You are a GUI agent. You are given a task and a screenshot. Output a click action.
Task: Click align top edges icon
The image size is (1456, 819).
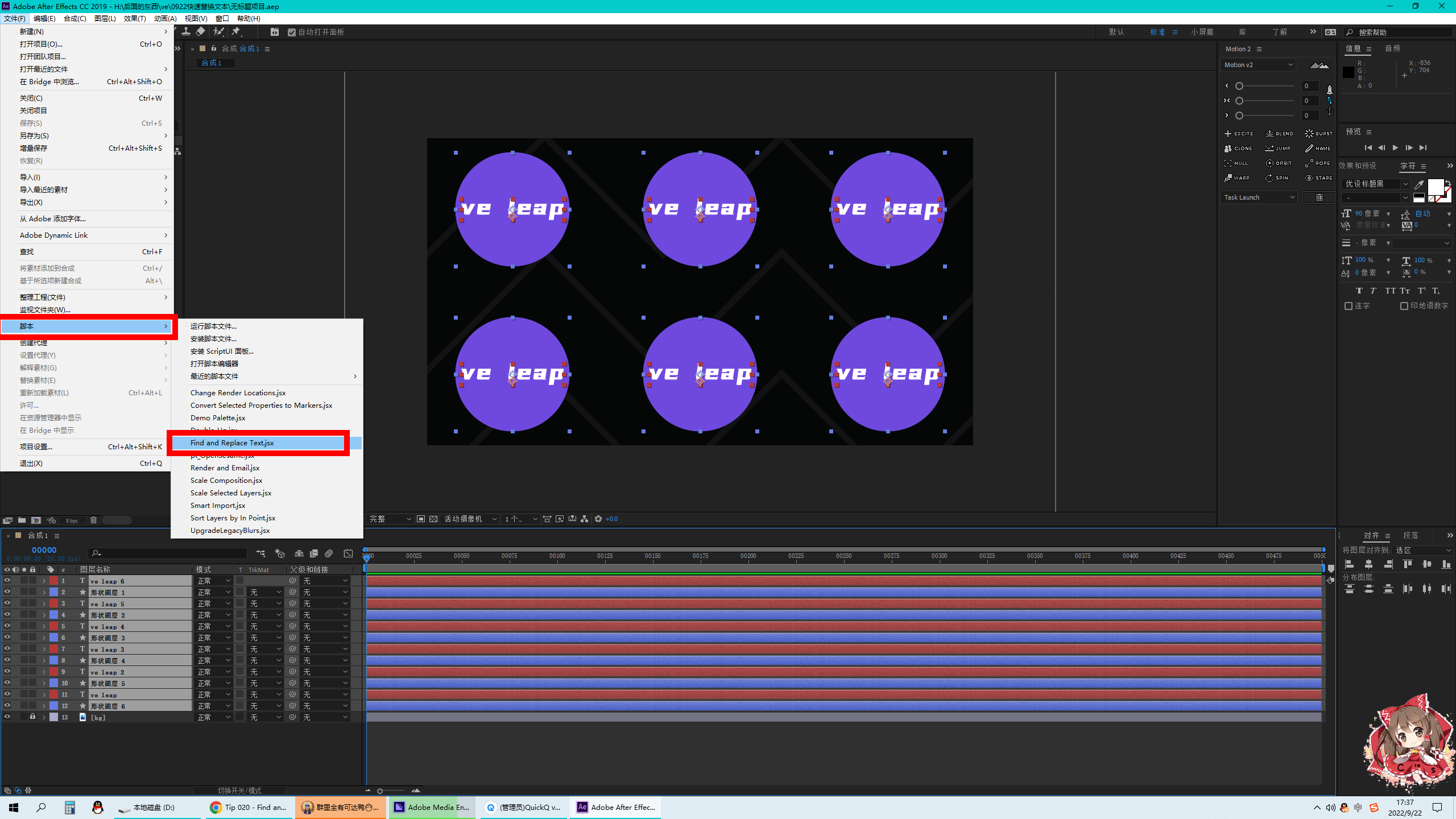1408,564
